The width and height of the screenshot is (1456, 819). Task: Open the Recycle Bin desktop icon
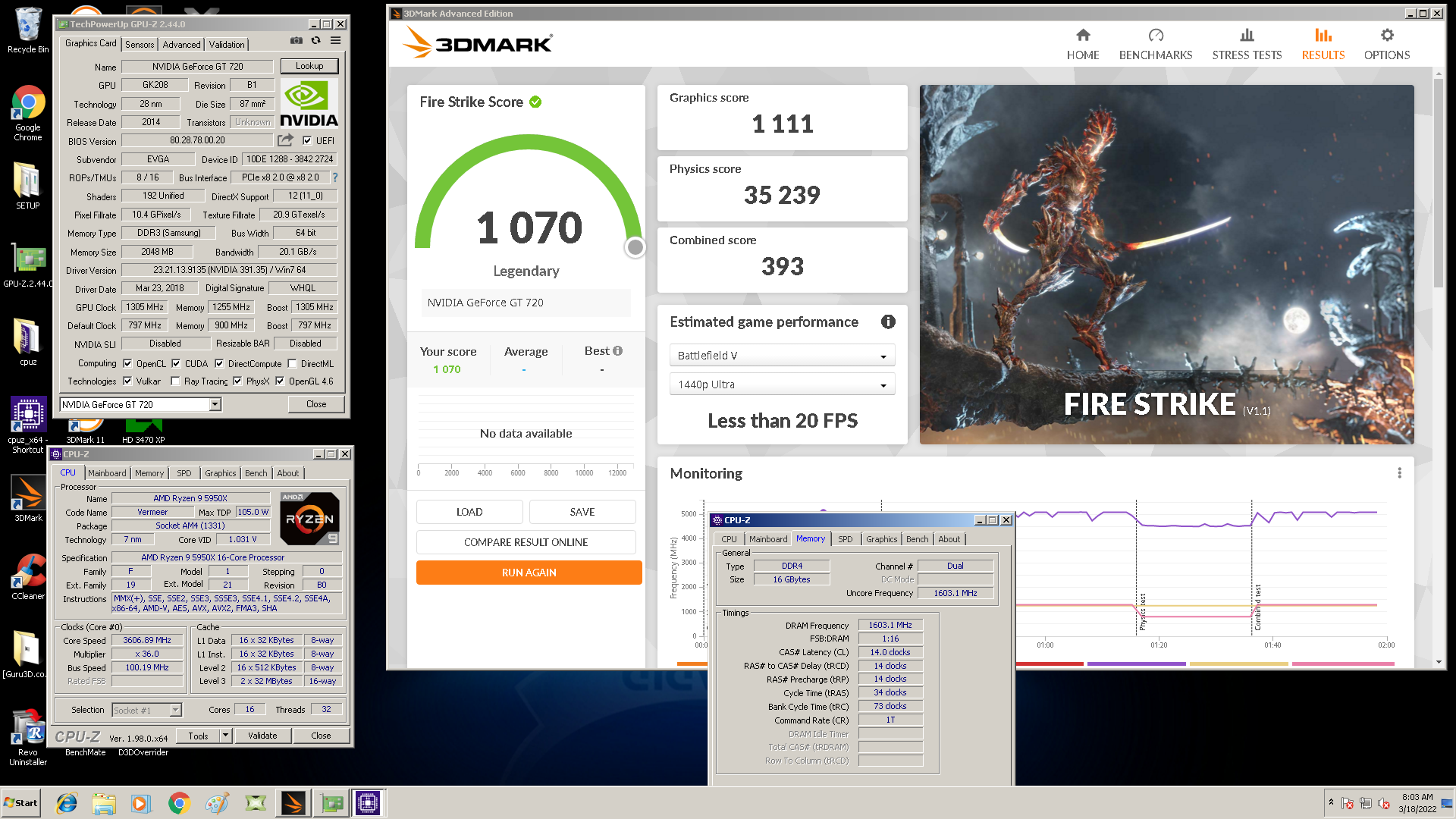28,30
